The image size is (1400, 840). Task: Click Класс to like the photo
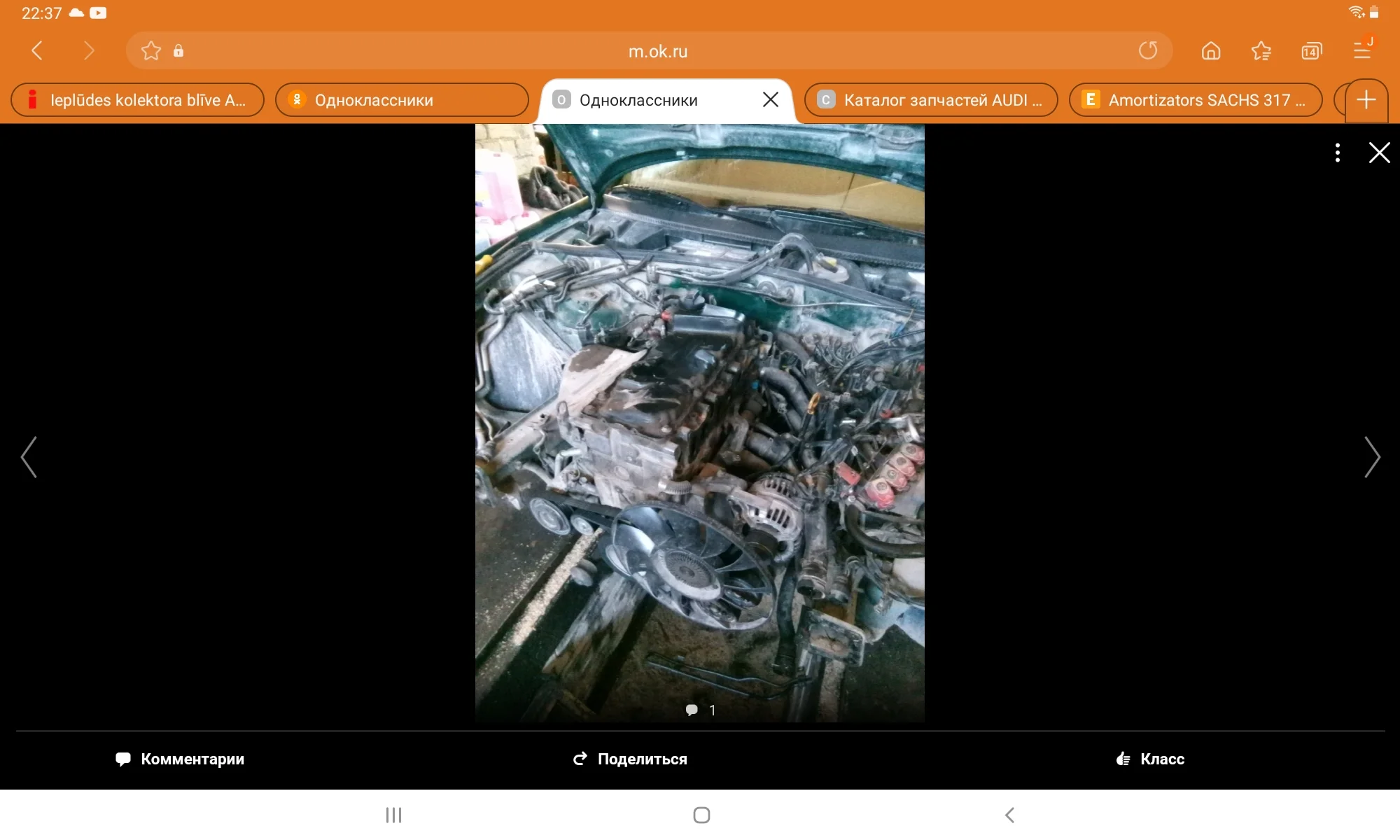point(1150,759)
